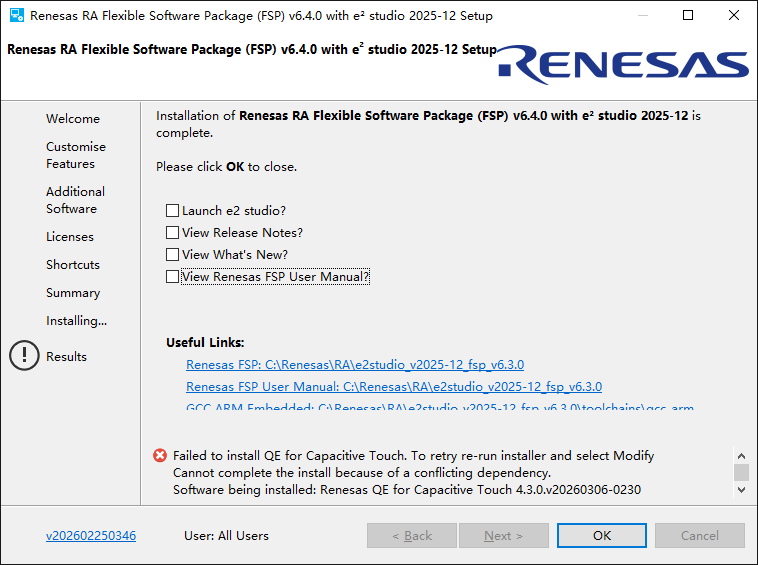The width and height of the screenshot is (758, 565).
Task: Click the Cancel button
Action: pos(700,536)
